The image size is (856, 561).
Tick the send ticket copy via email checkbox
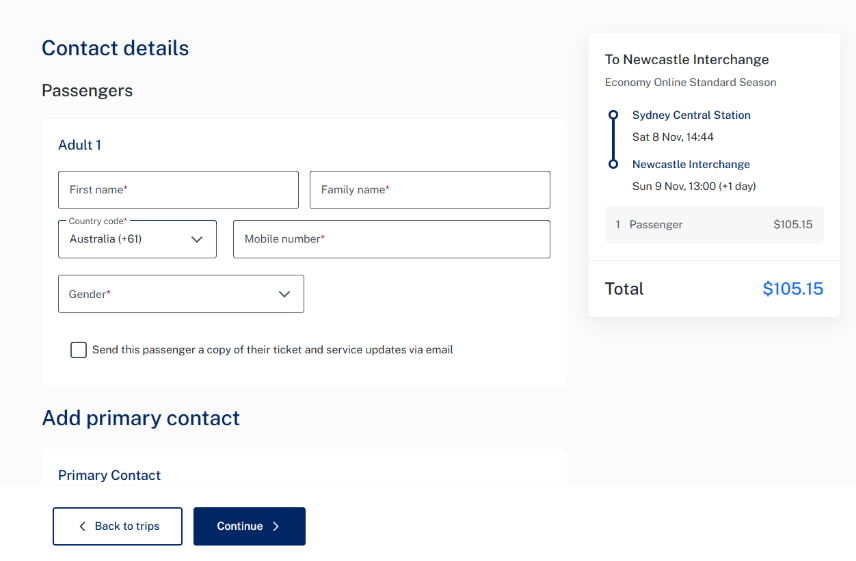click(79, 350)
